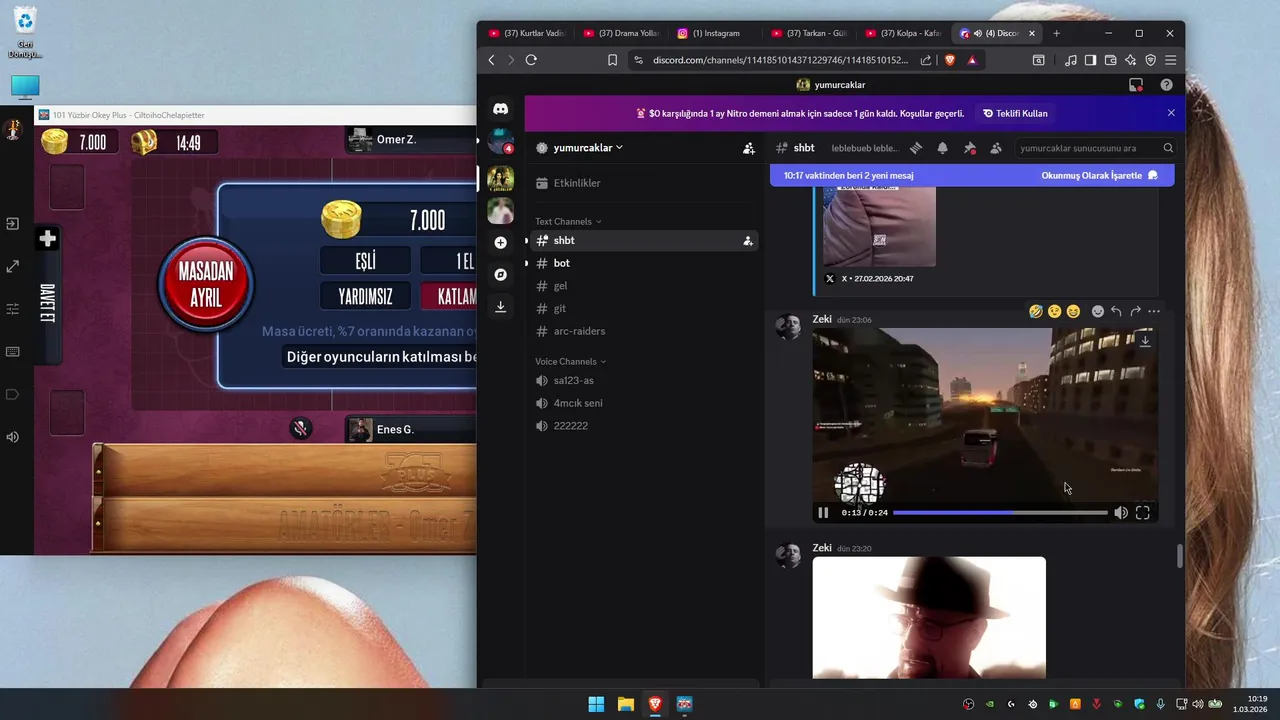Download the video attachment
The height and width of the screenshot is (720, 1280).
1145,341
